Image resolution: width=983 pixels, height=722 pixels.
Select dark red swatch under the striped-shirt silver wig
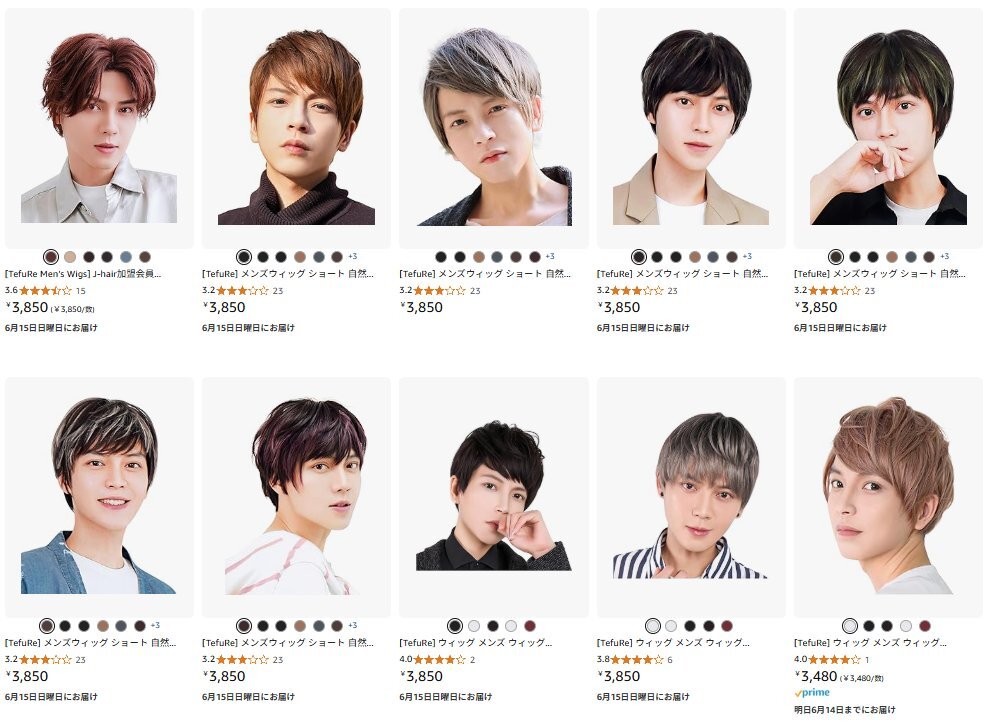pyautogui.click(x=727, y=625)
